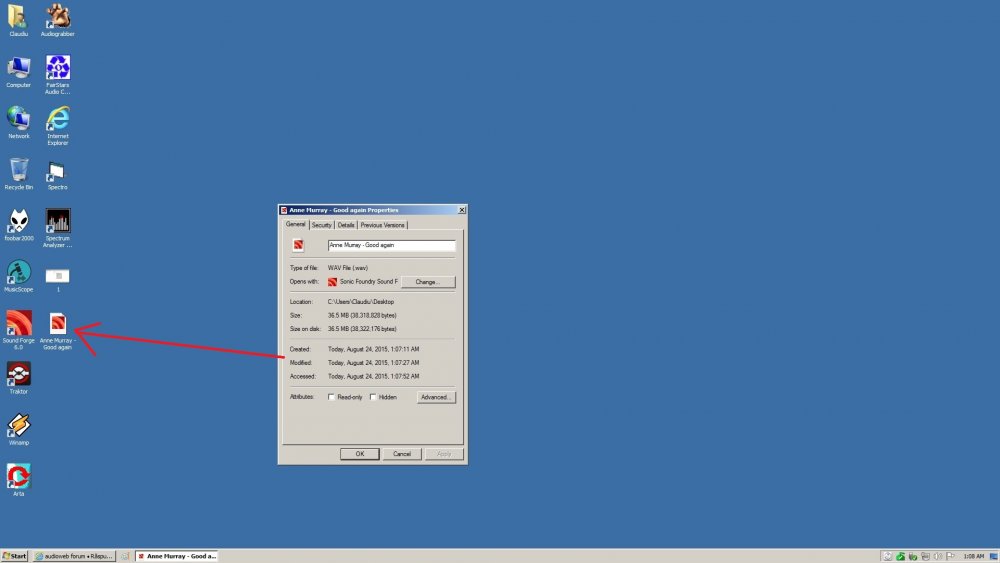This screenshot has width=1000, height=563.
Task: Select the Sound Forge 6.0 shortcut
Action: pyautogui.click(x=18, y=330)
